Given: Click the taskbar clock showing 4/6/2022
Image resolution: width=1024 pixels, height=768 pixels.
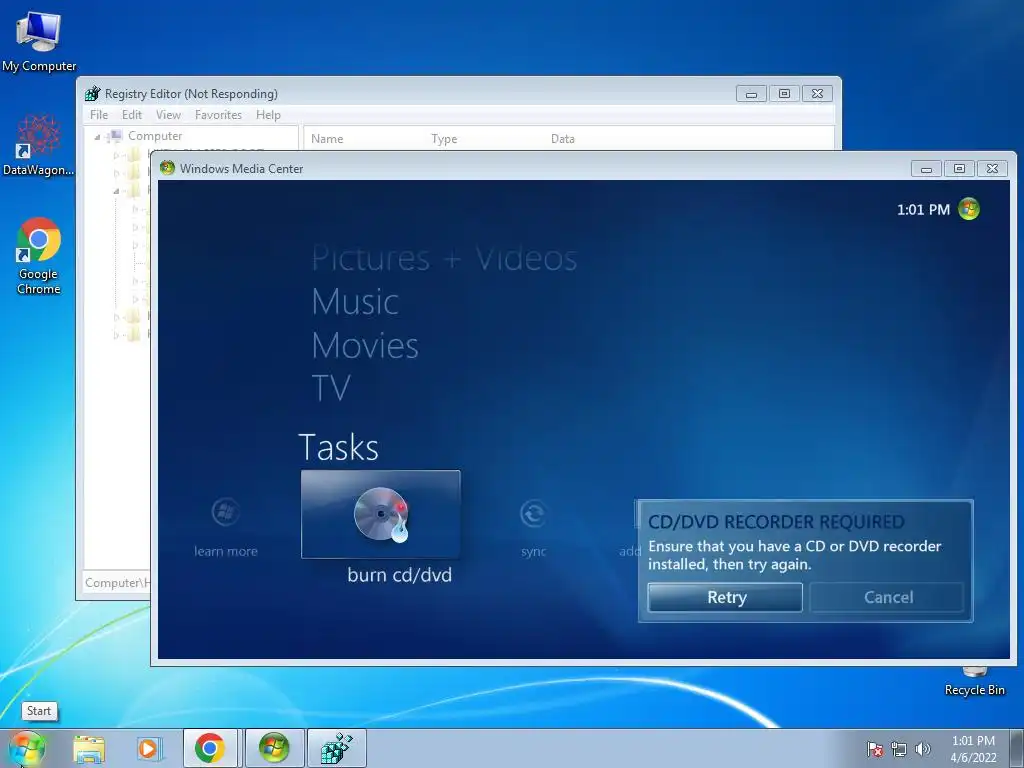Looking at the screenshot, I should [973, 749].
